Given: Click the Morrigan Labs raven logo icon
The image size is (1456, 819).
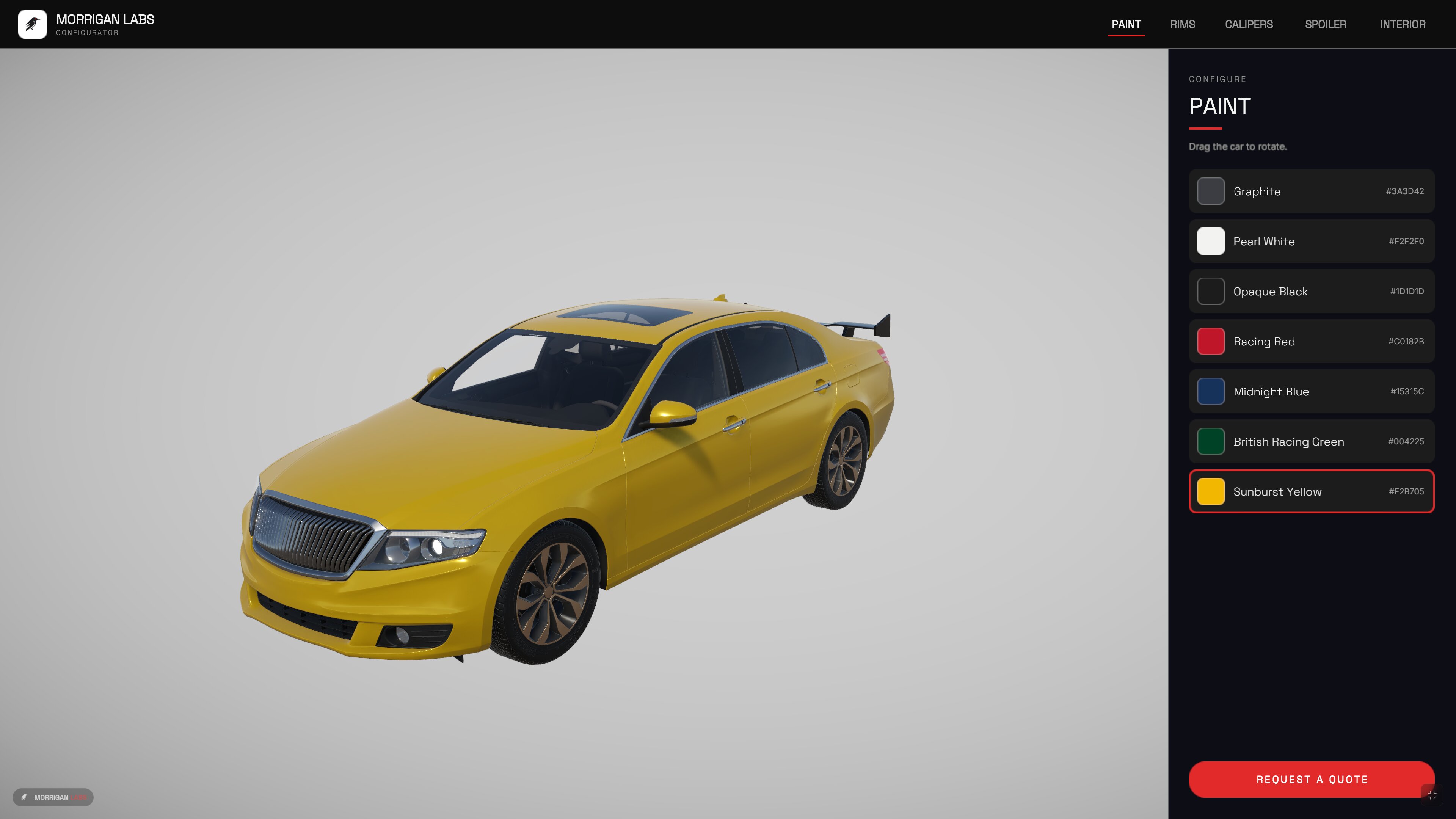Looking at the screenshot, I should [x=32, y=24].
